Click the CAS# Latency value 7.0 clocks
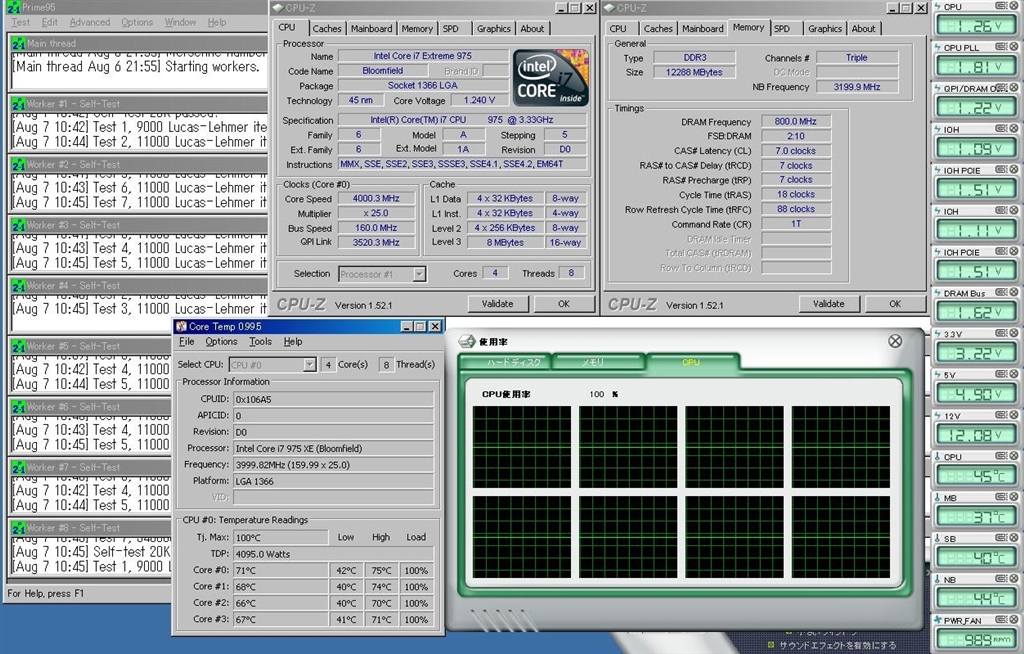This screenshot has height=654, width=1024. [795, 151]
